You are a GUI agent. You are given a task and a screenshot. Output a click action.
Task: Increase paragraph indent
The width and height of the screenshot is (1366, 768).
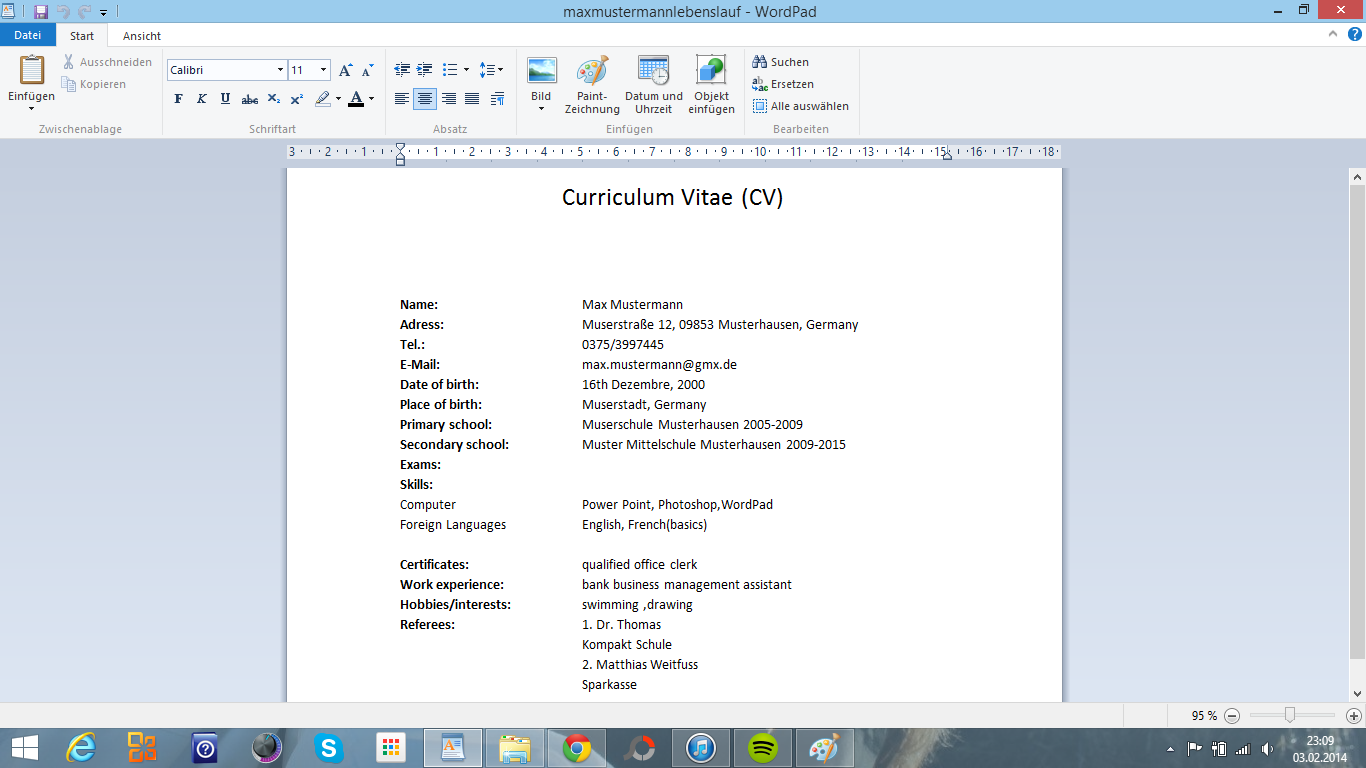(425, 70)
